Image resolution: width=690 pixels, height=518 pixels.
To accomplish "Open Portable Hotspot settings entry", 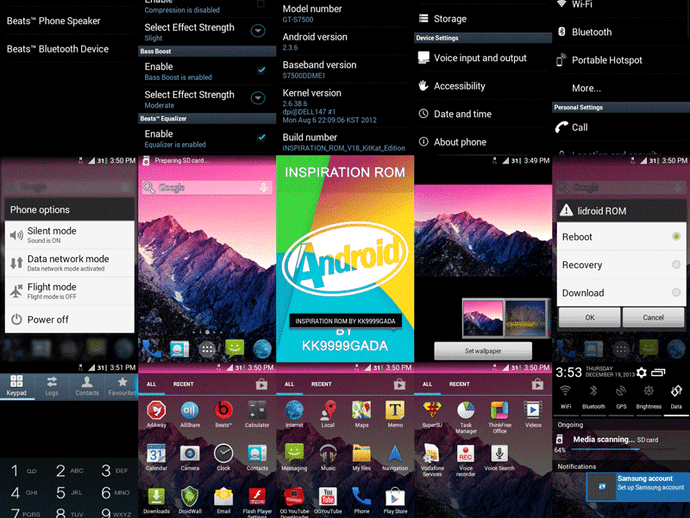I will (621, 60).
